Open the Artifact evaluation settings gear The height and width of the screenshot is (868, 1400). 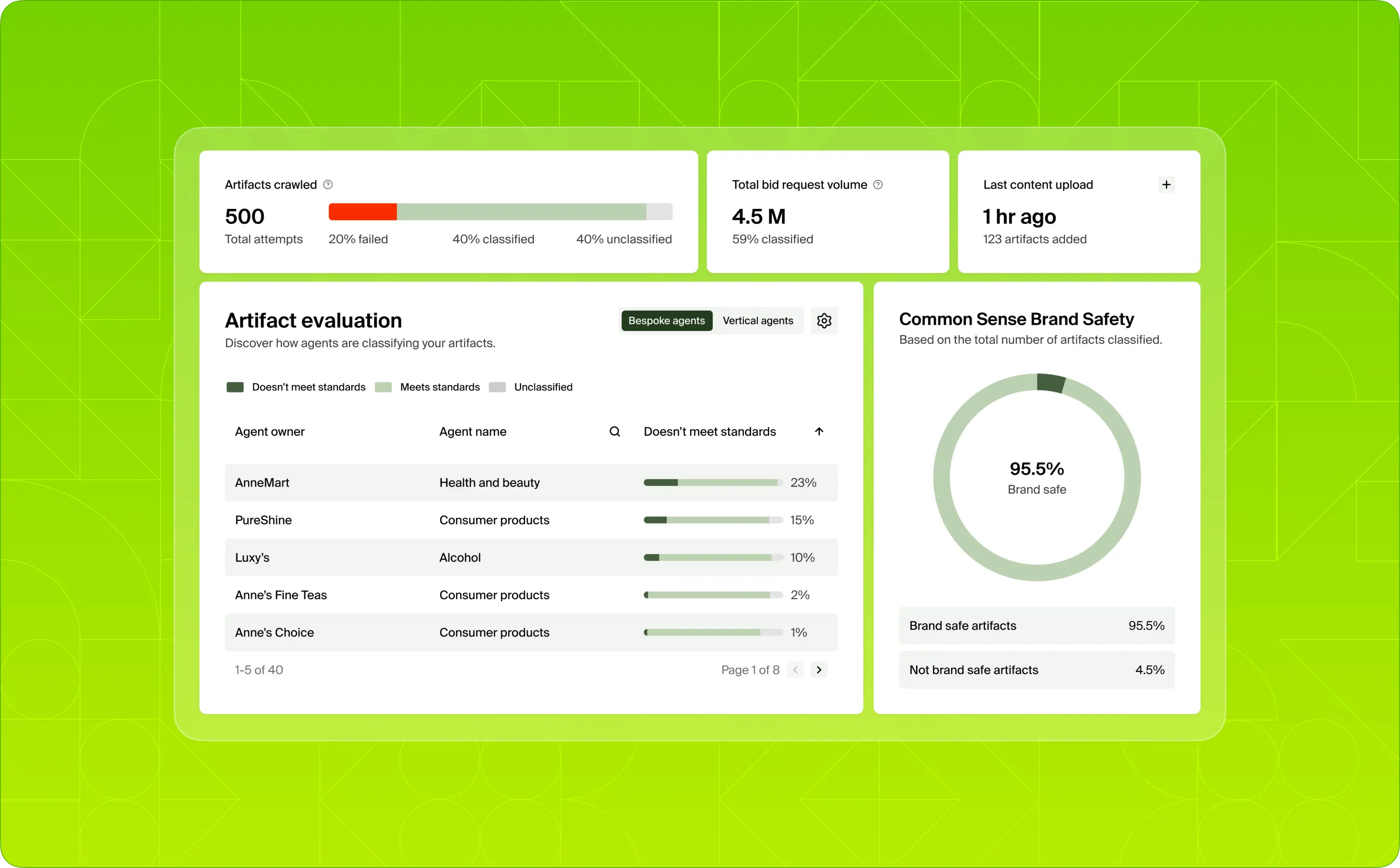pos(824,320)
